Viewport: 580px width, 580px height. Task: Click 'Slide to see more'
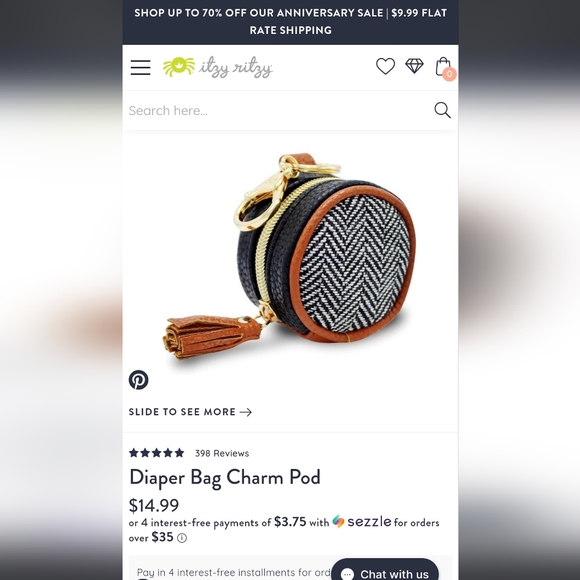pos(190,412)
